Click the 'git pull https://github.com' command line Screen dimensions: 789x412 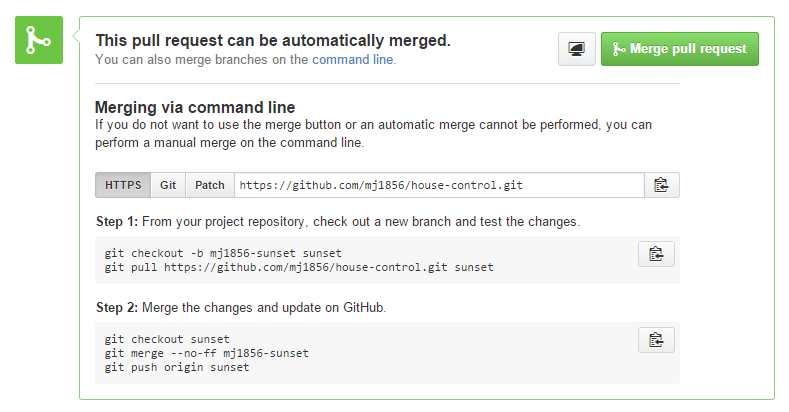pyautogui.click(x=299, y=268)
